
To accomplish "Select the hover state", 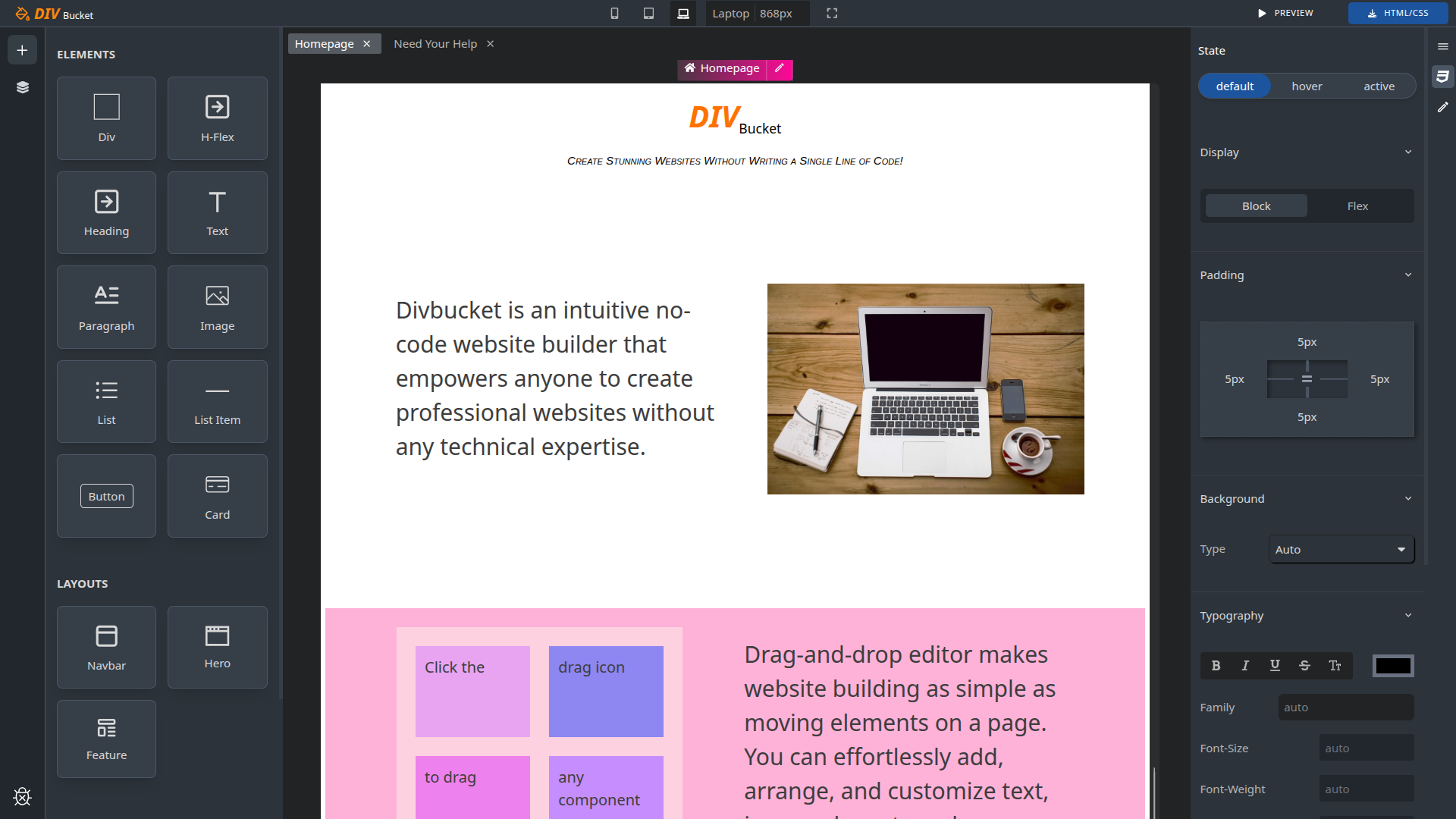I will (x=1307, y=86).
